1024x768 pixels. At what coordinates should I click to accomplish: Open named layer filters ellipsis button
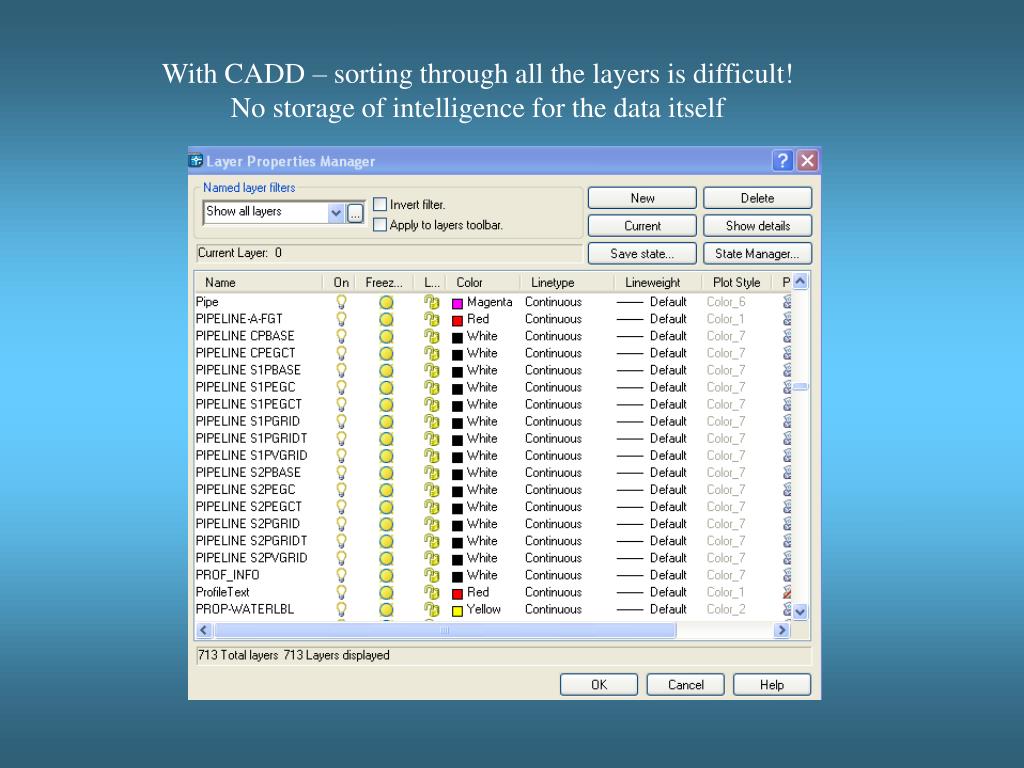tap(355, 213)
